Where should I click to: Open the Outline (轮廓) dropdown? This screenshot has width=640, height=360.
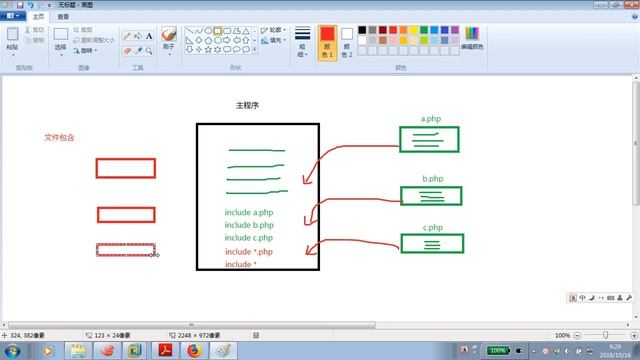click(273, 30)
